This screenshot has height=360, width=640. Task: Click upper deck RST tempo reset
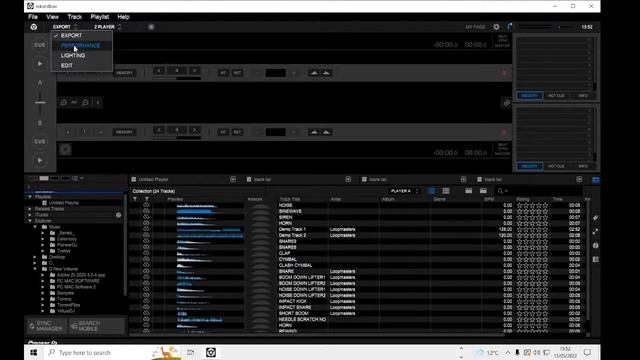pyautogui.click(x=237, y=73)
